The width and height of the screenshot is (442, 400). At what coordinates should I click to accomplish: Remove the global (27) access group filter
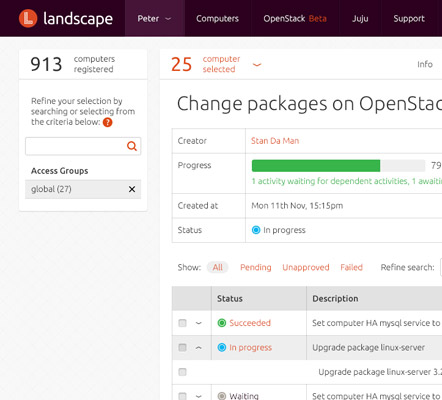132,189
